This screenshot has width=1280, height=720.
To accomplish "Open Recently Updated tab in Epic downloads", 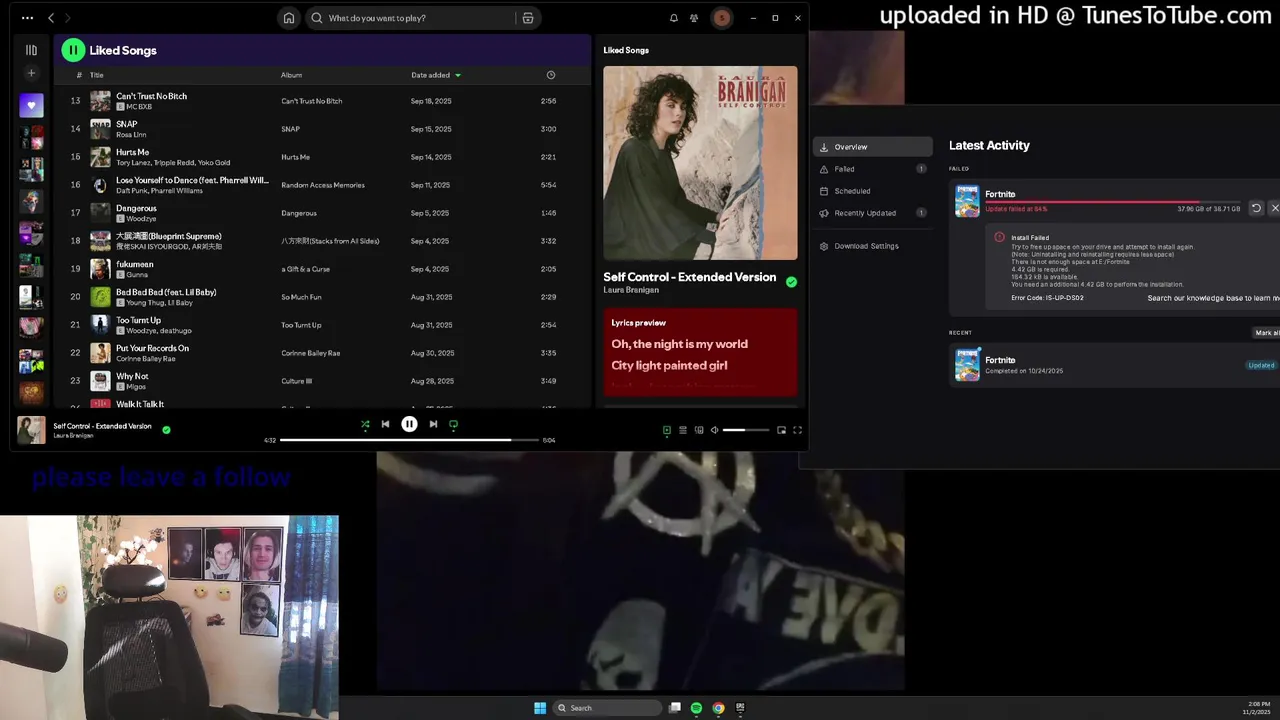I will (x=873, y=213).
